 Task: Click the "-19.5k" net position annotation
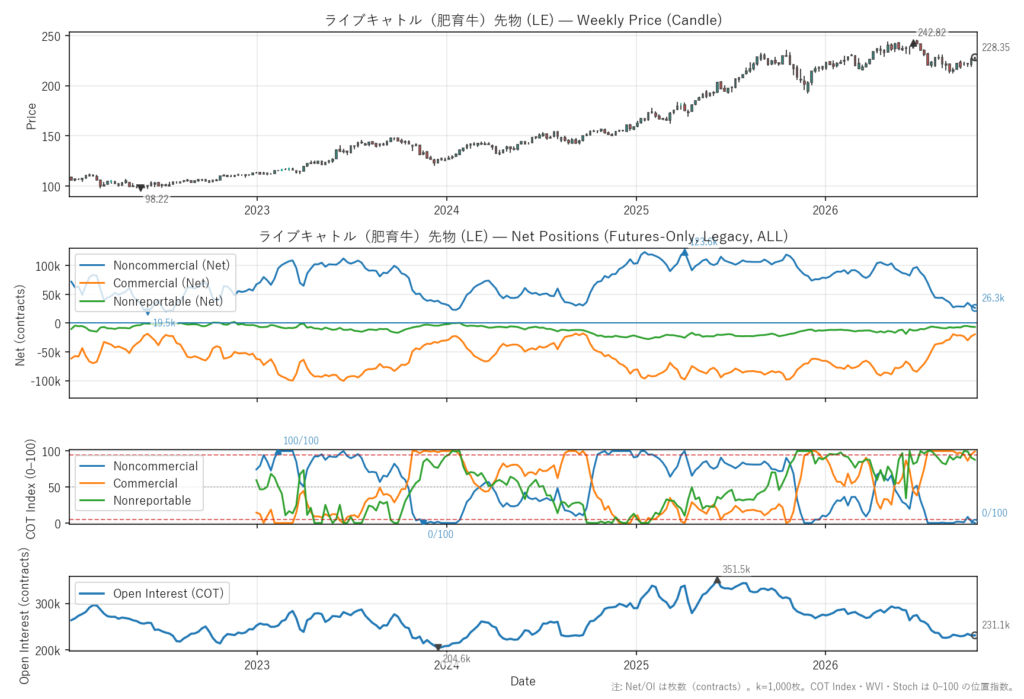coord(163,323)
